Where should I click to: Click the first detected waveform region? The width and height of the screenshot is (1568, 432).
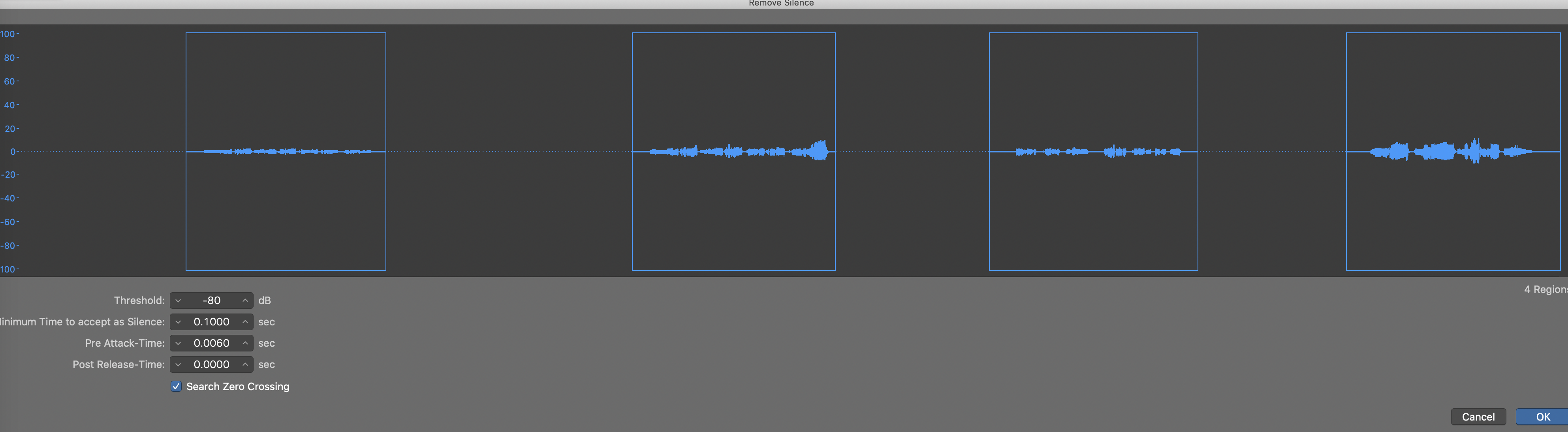[x=286, y=152]
